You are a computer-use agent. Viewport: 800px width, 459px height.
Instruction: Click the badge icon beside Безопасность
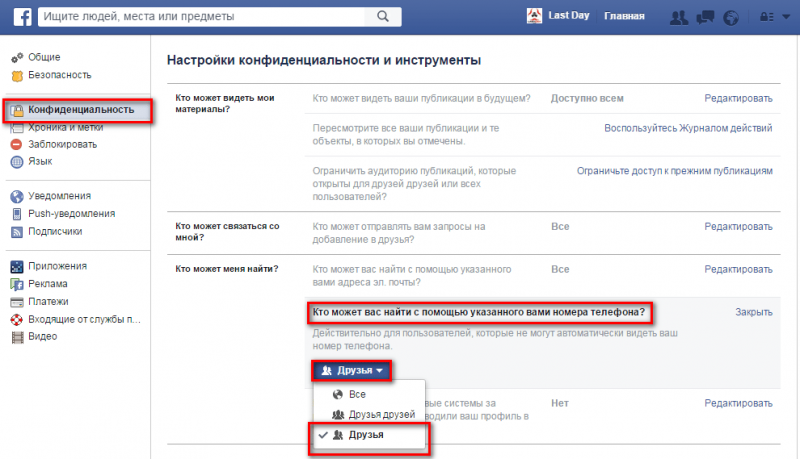(17, 76)
